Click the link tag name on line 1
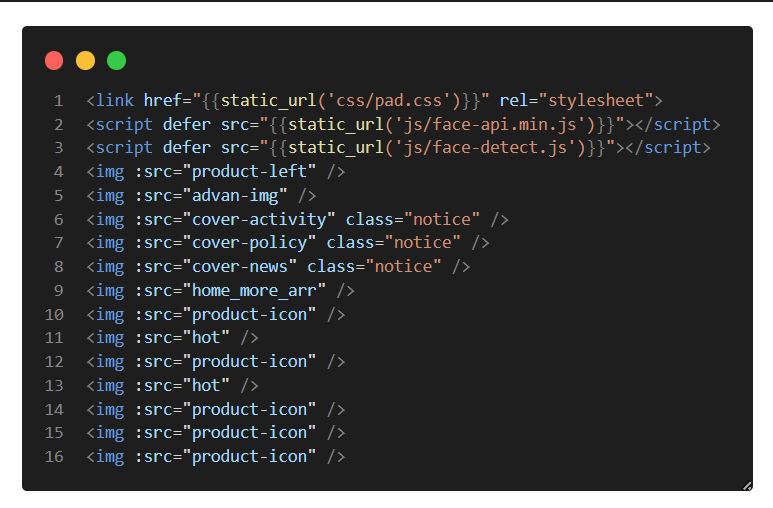The image size is (773, 508). 115,101
